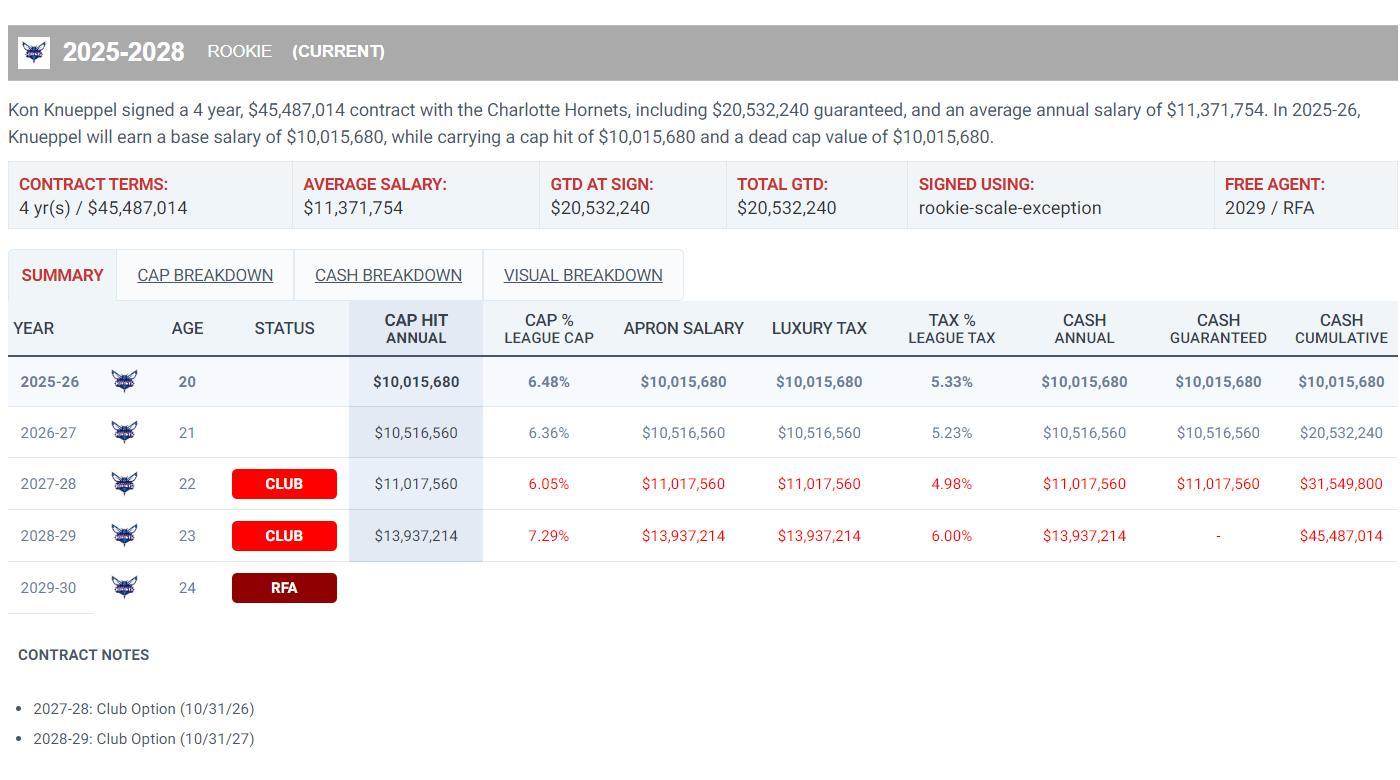
Task: Click the 2028-29 Club Option contract note
Action: tap(144, 739)
